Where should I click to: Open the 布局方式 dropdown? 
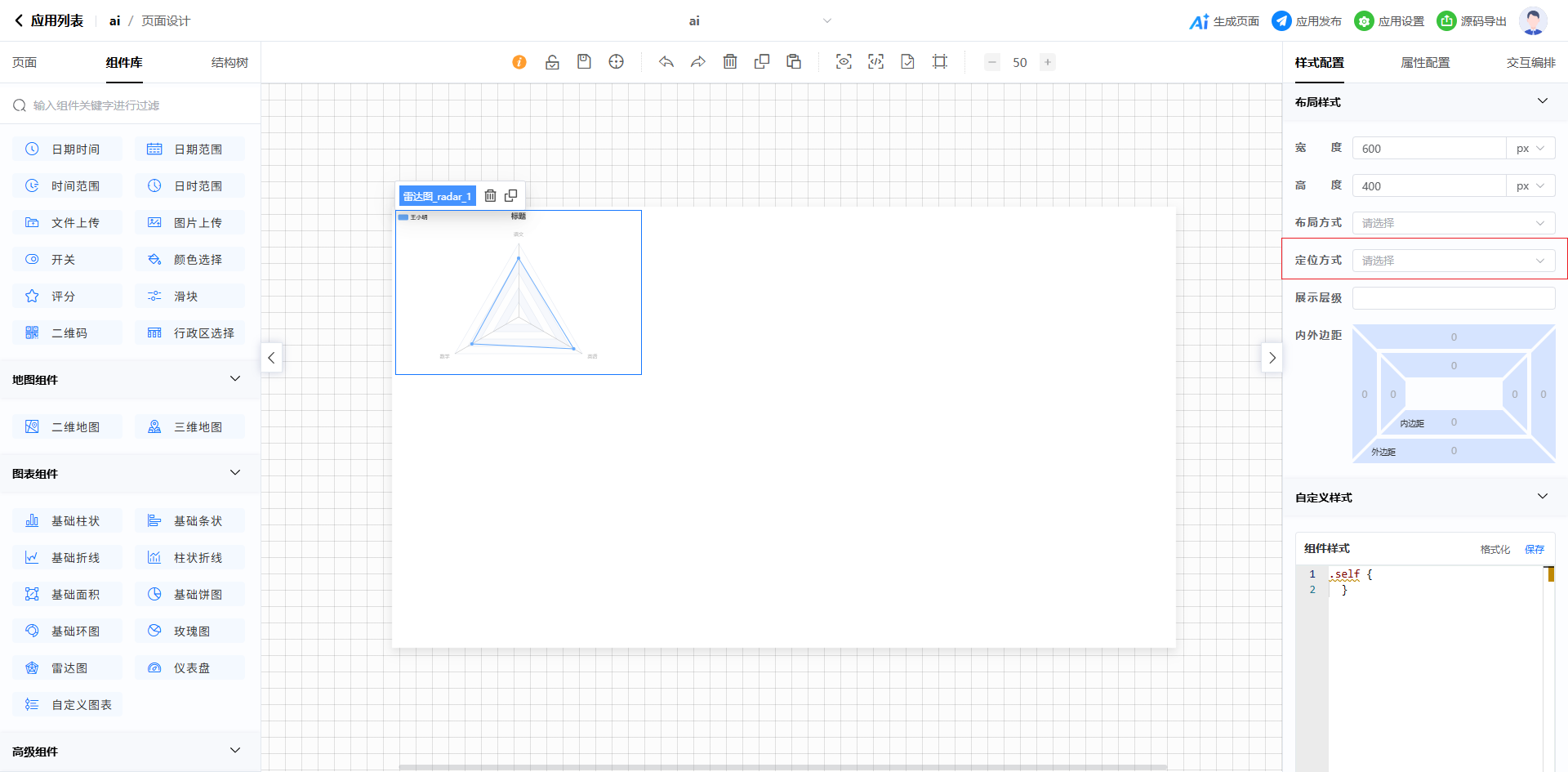point(1453,223)
